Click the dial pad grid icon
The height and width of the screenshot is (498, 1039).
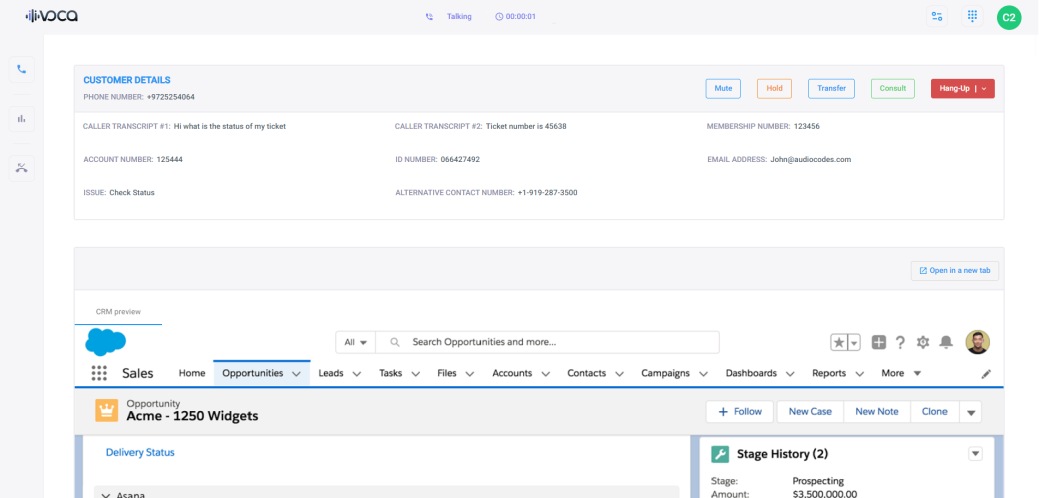pyautogui.click(x=972, y=16)
